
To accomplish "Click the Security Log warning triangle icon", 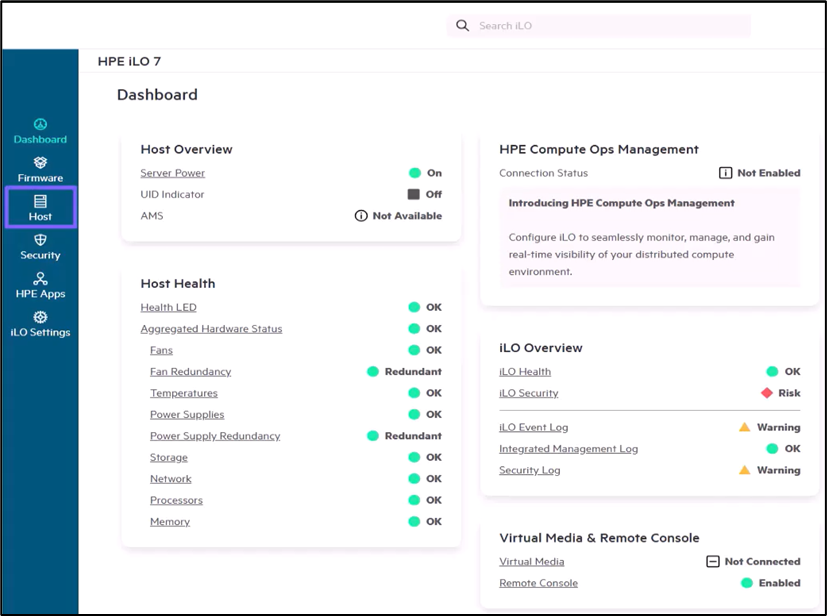I will click(745, 469).
